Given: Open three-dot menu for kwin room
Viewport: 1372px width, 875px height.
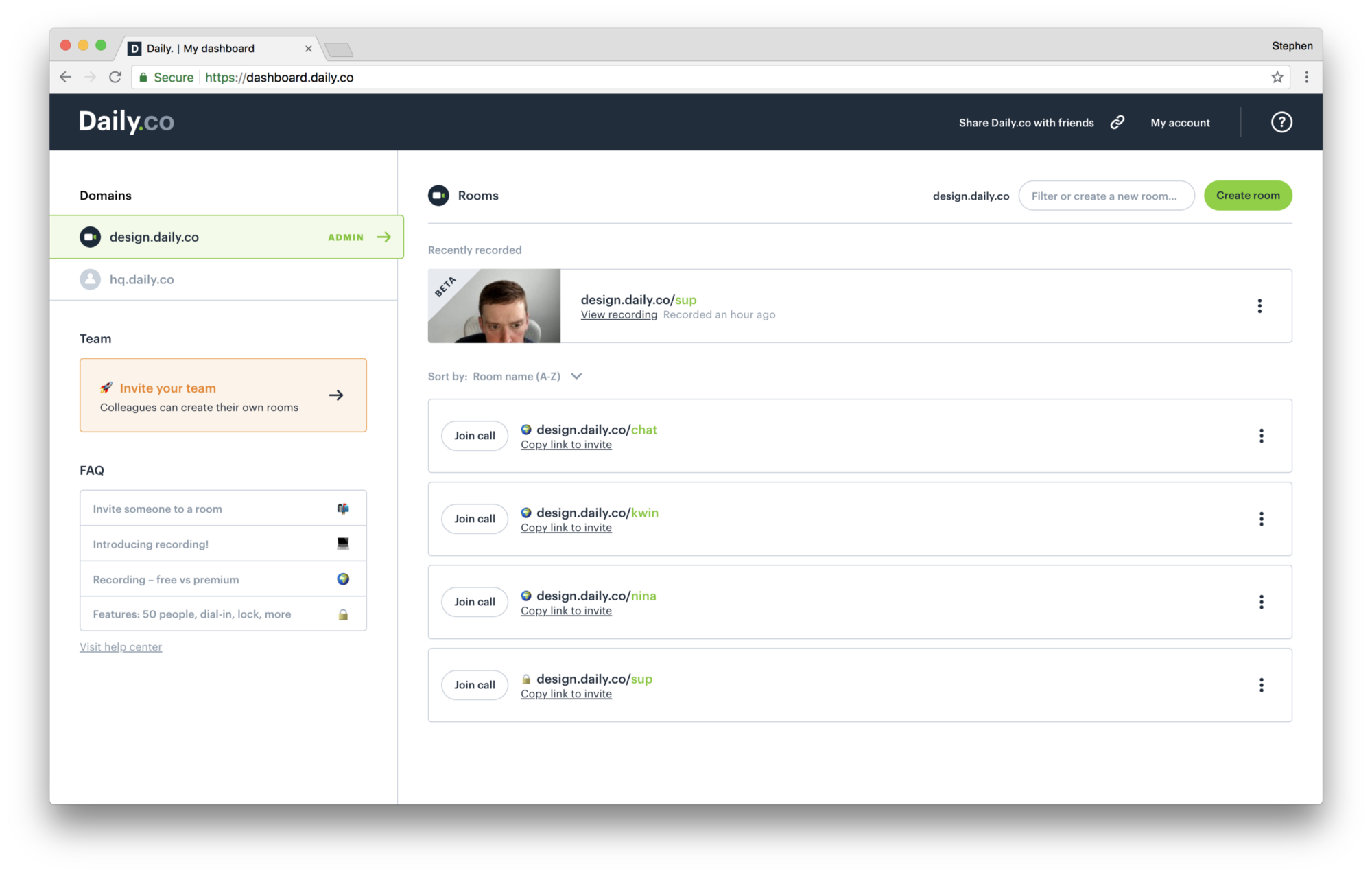Looking at the screenshot, I should pos(1261,519).
